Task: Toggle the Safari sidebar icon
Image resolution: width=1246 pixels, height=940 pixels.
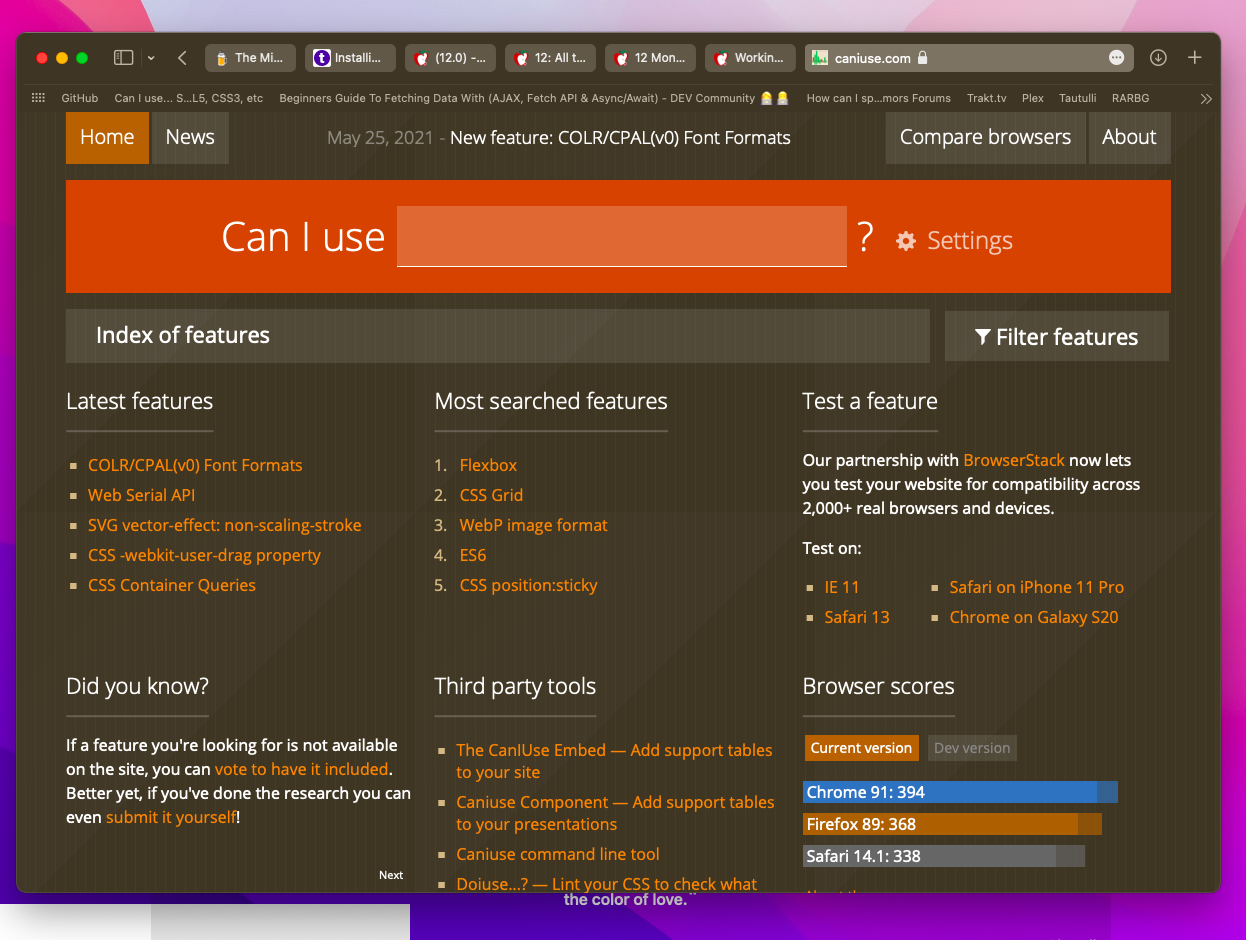Action: (x=124, y=58)
